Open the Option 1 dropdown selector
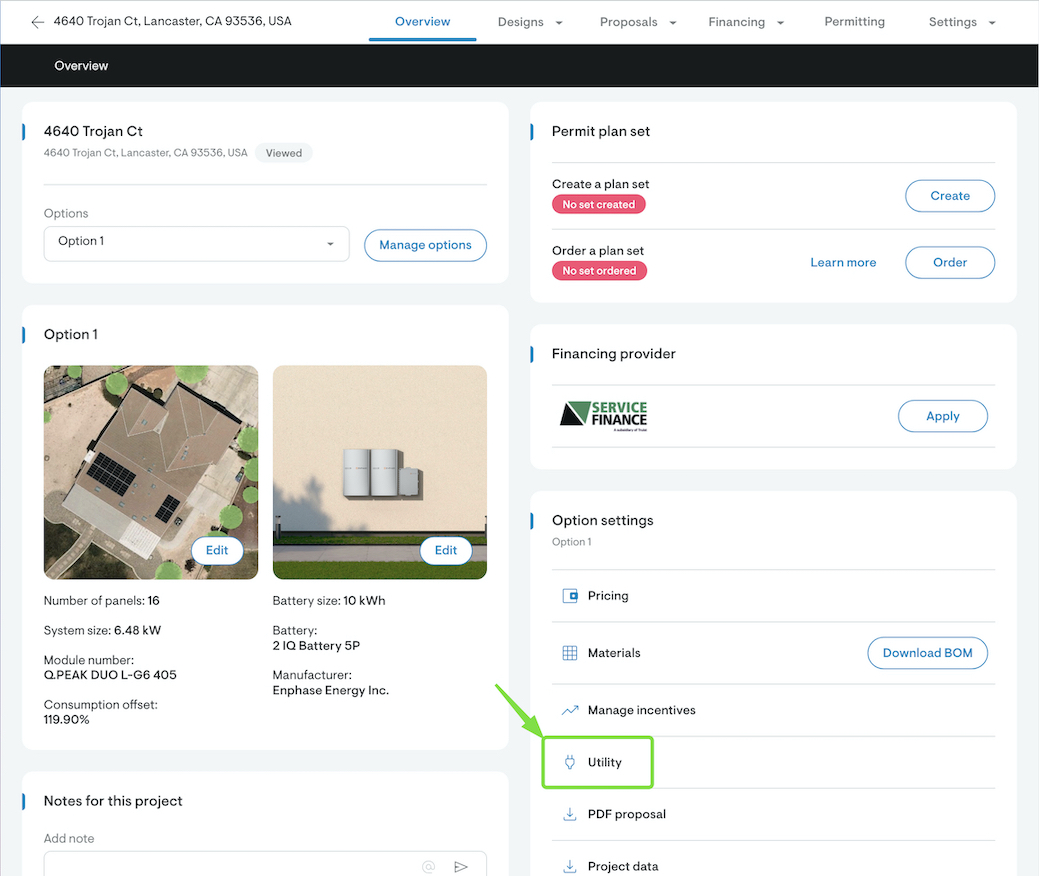The image size is (1039, 876). [x=196, y=244]
